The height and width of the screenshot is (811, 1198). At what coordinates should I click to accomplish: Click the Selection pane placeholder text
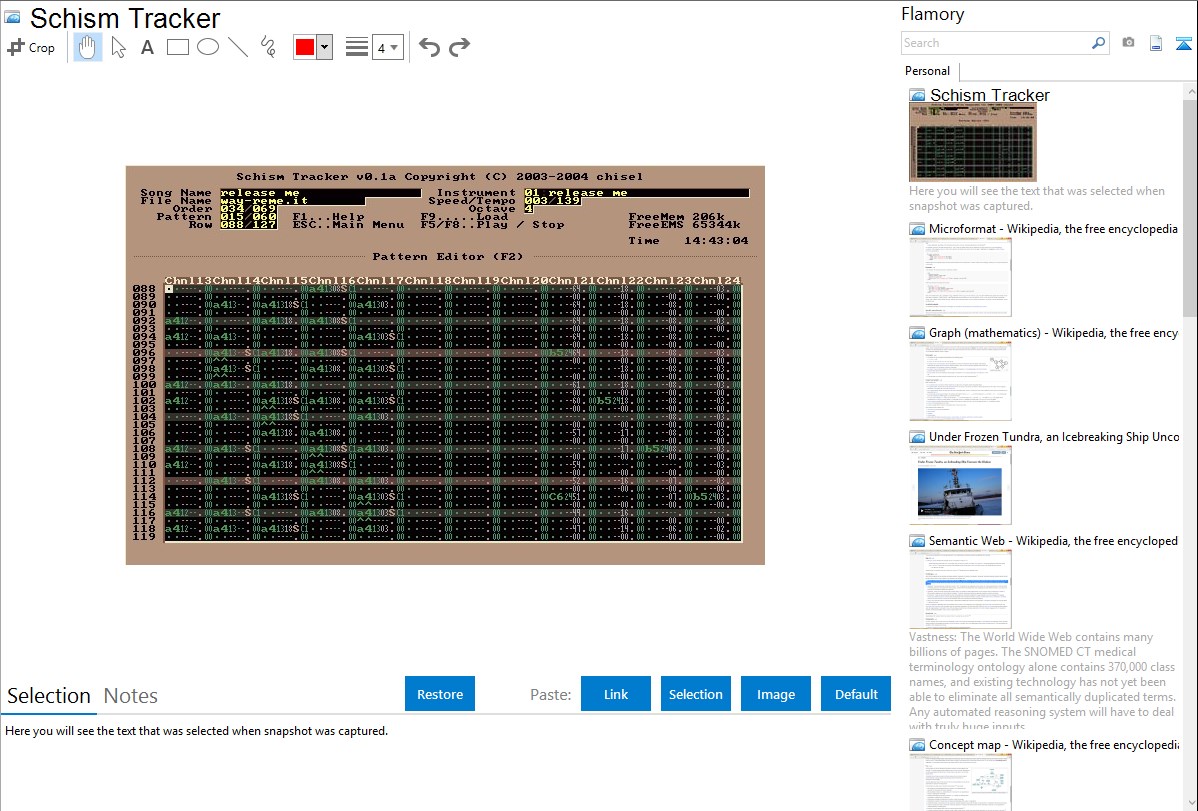[196, 732]
